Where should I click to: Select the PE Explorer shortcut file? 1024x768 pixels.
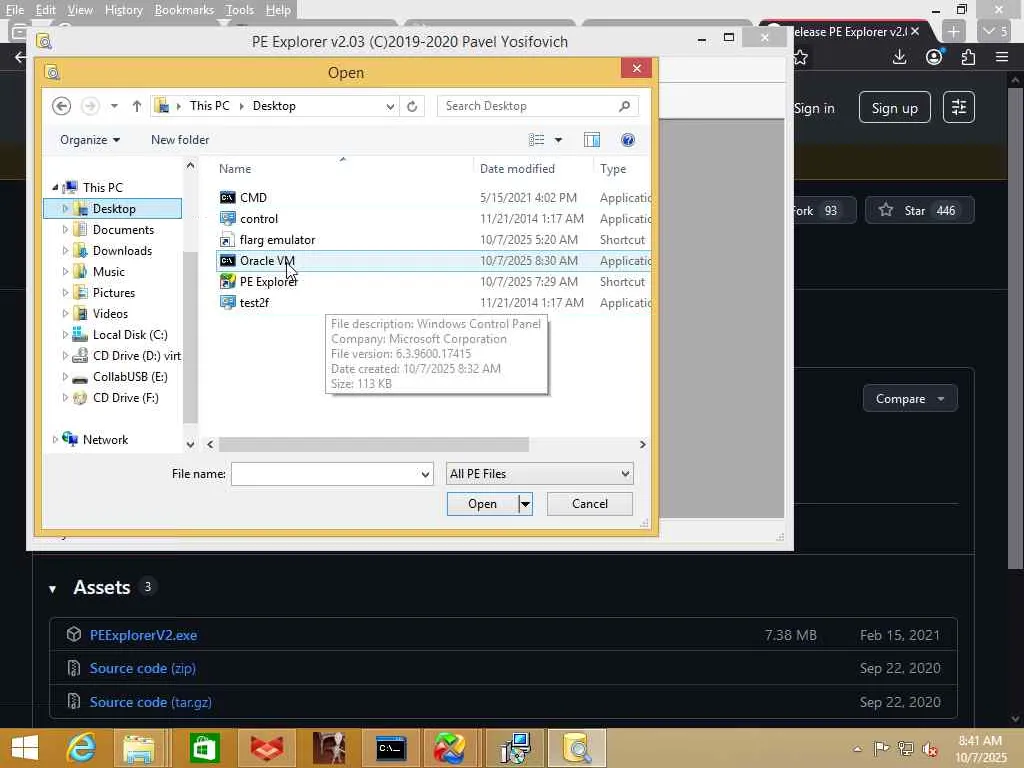click(268, 281)
